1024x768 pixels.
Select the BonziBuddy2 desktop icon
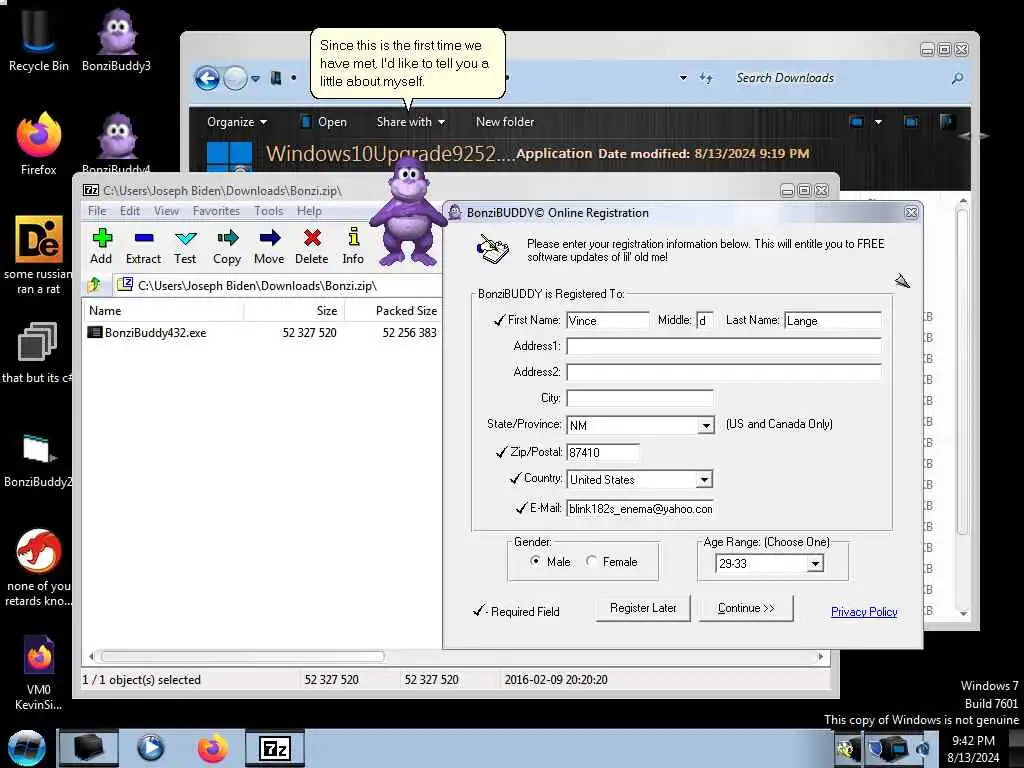pyautogui.click(x=37, y=460)
